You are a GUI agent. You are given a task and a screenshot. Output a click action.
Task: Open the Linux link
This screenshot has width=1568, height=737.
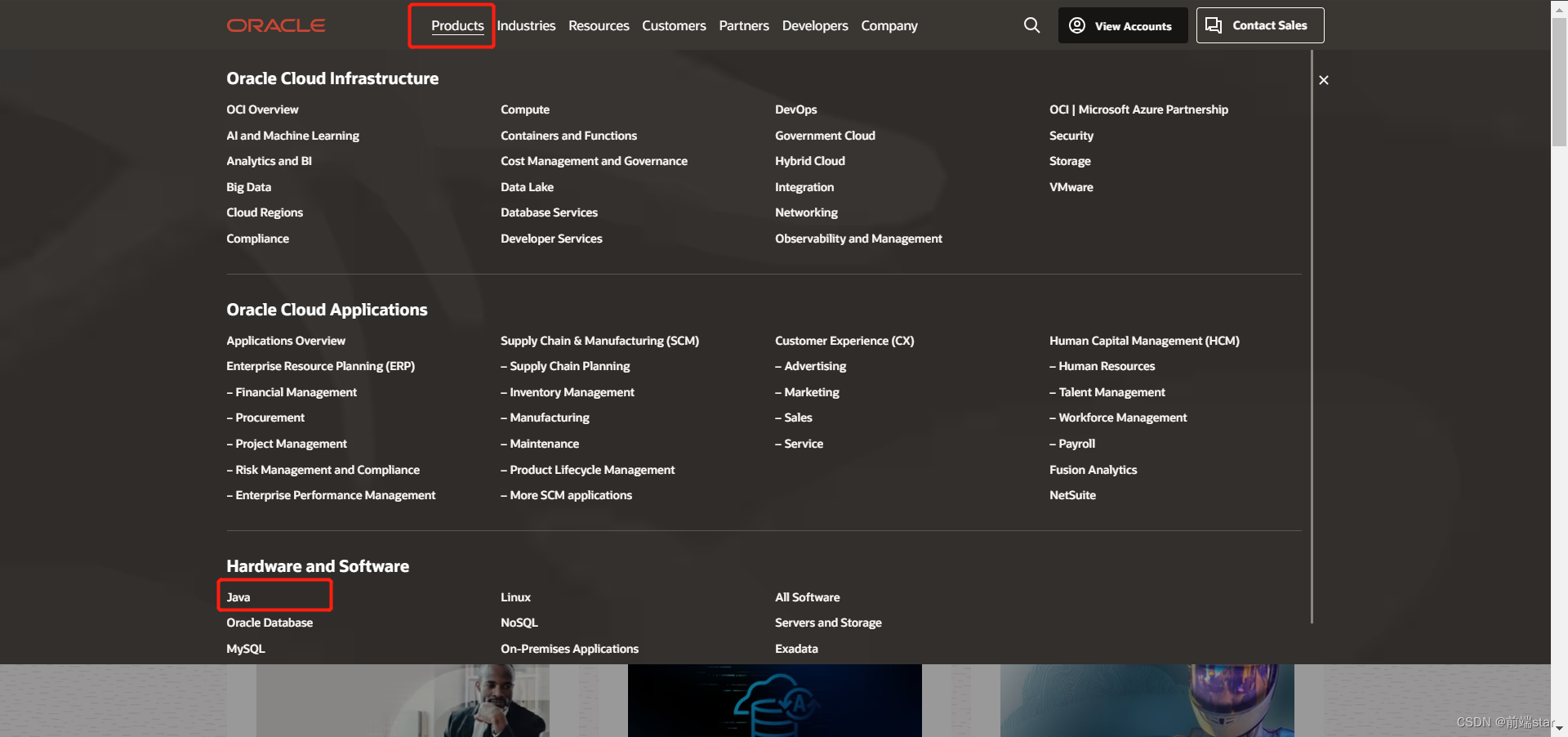[515, 597]
